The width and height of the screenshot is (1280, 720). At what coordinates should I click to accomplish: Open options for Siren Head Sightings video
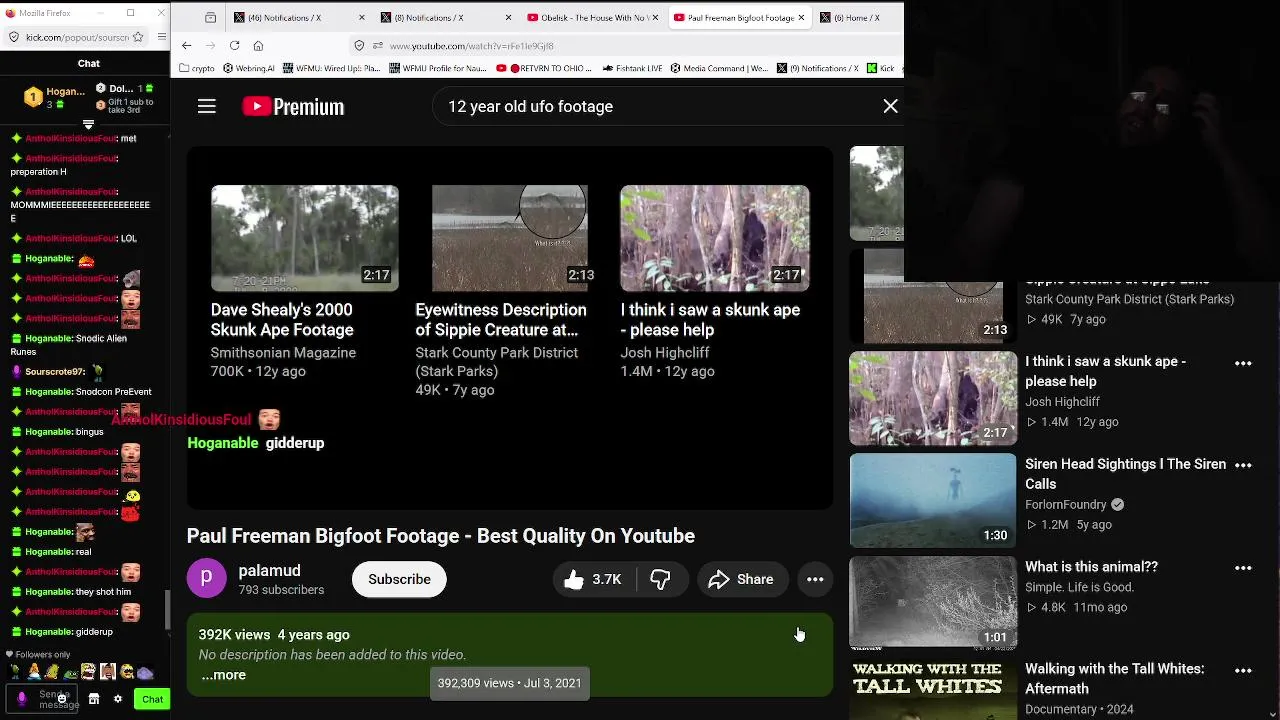[1243, 466]
